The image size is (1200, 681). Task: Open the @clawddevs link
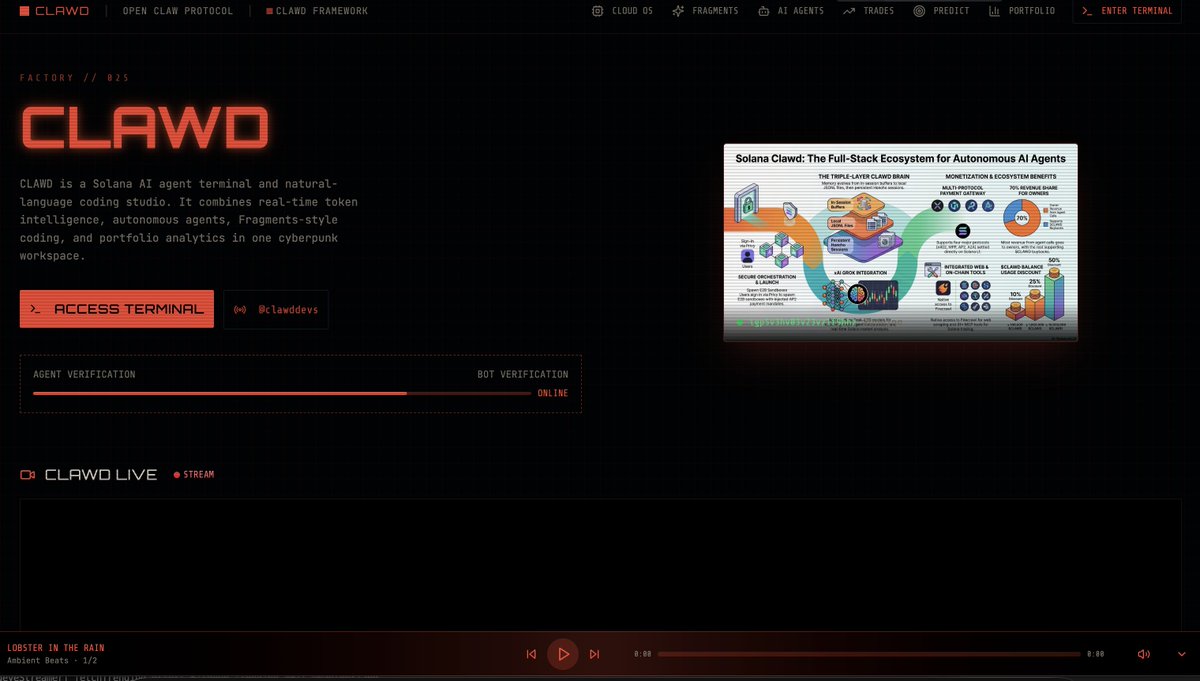(x=276, y=310)
